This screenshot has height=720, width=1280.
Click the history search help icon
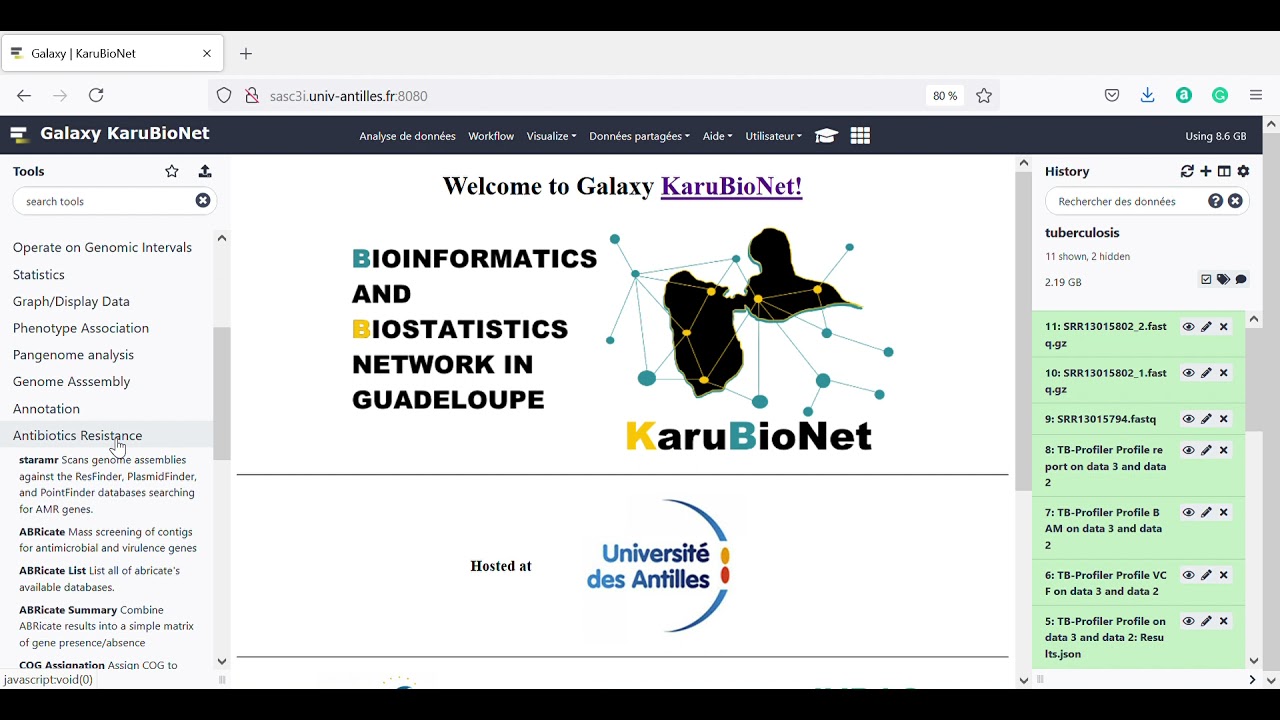coord(1216,201)
